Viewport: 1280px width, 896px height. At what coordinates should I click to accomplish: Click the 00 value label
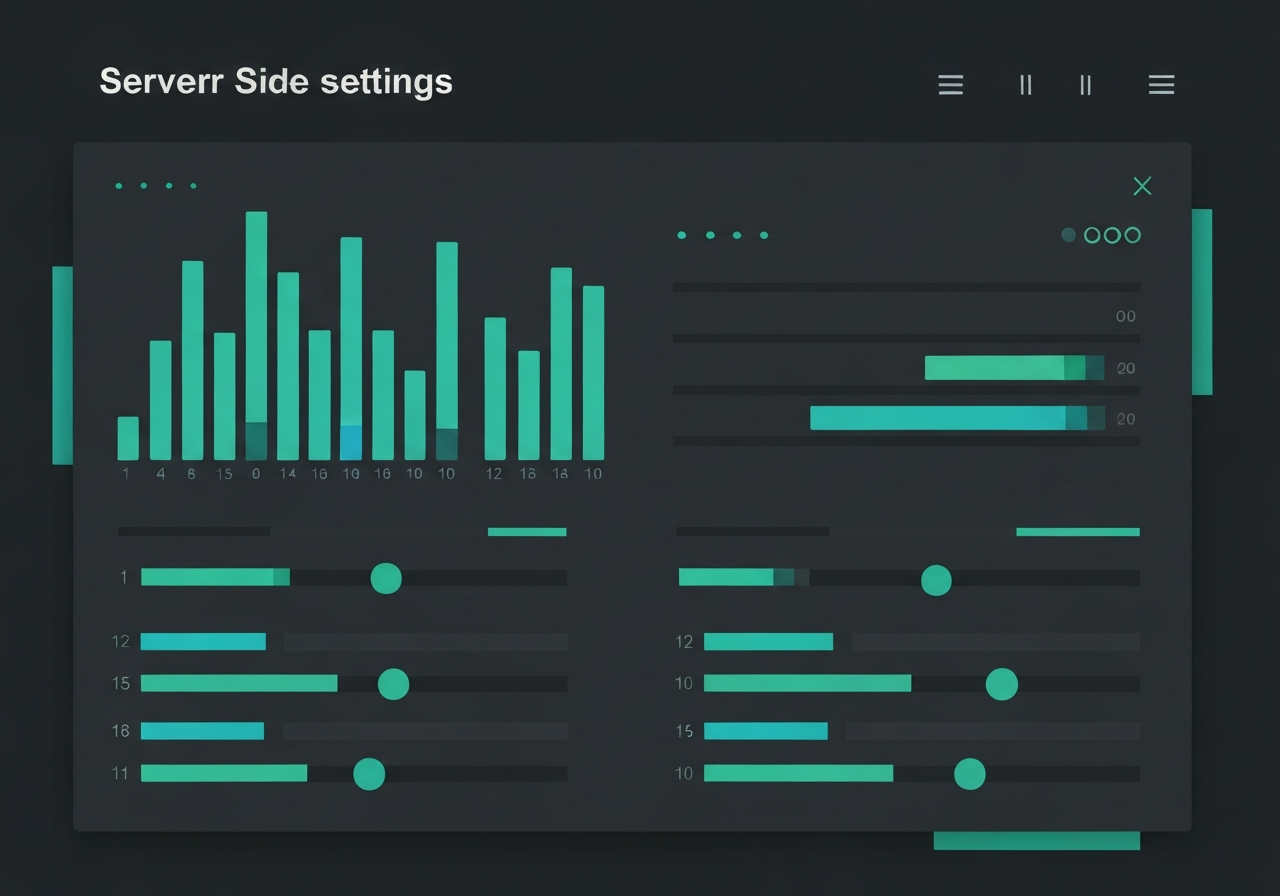coord(1126,316)
